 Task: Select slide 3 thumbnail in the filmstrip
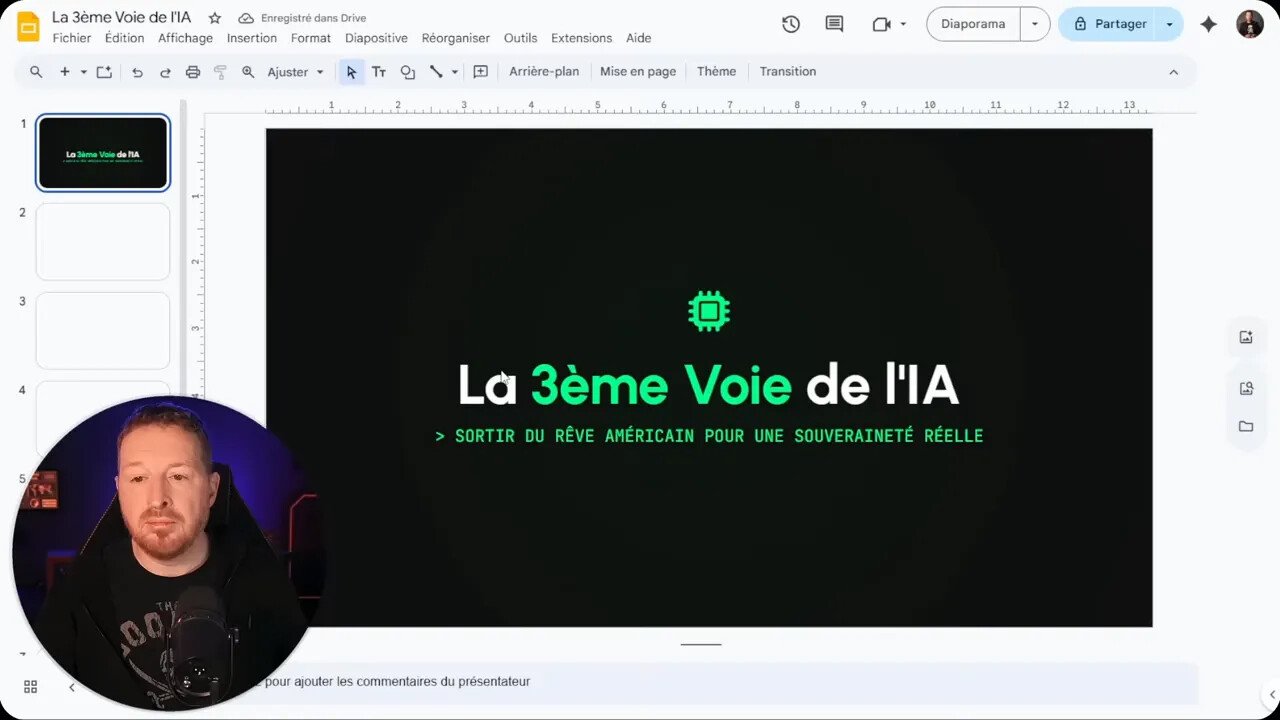(103, 330)
